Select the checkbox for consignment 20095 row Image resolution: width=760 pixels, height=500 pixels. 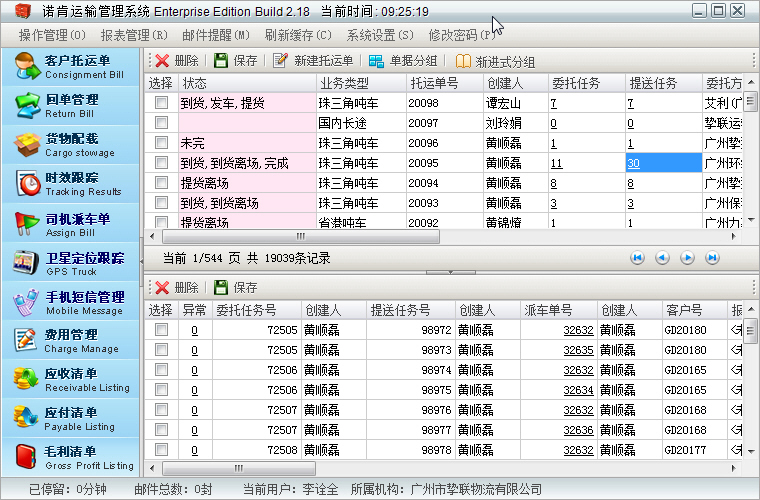point(161,163)
